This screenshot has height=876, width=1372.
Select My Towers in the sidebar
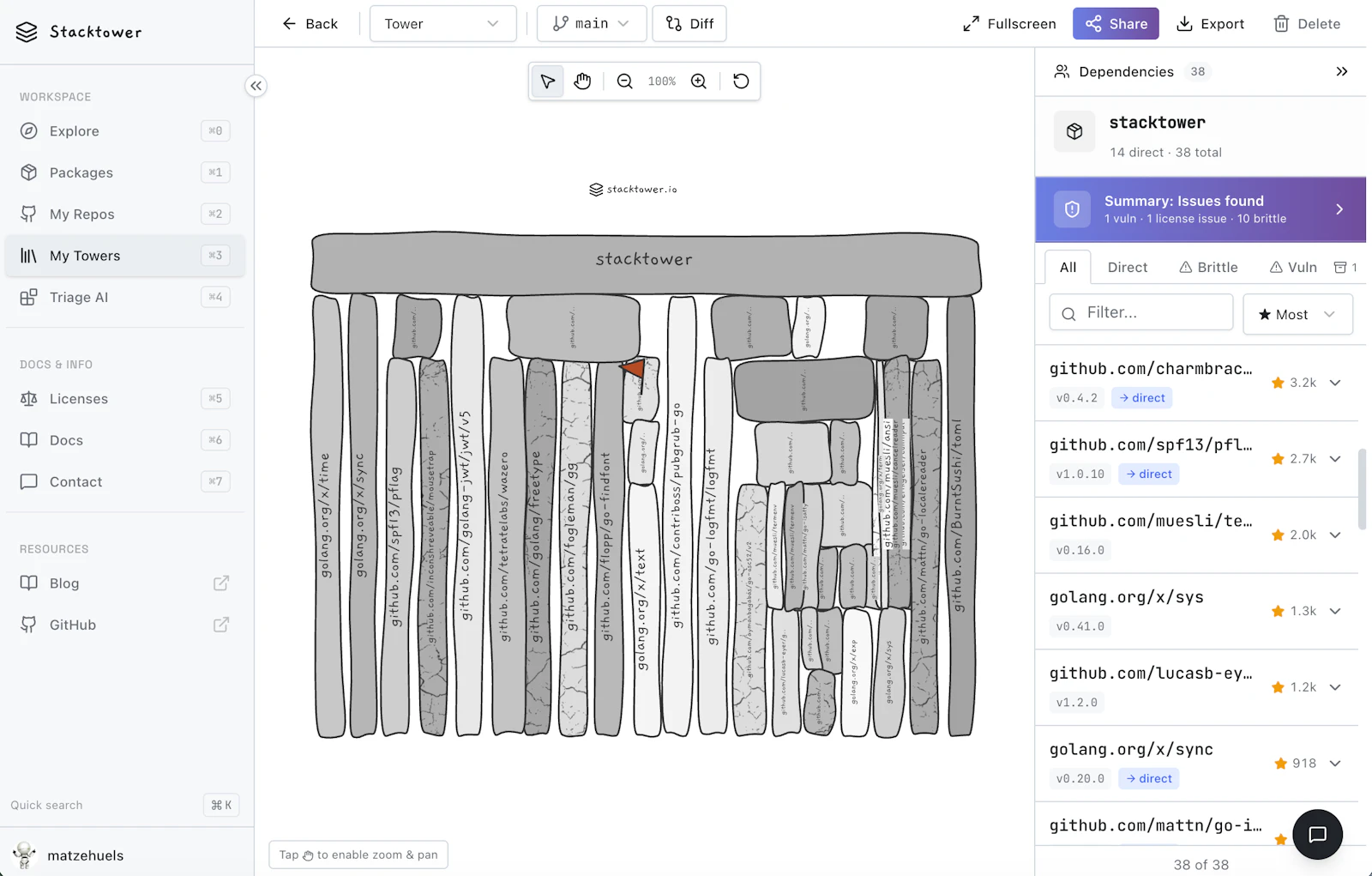[x=125, y=256]
